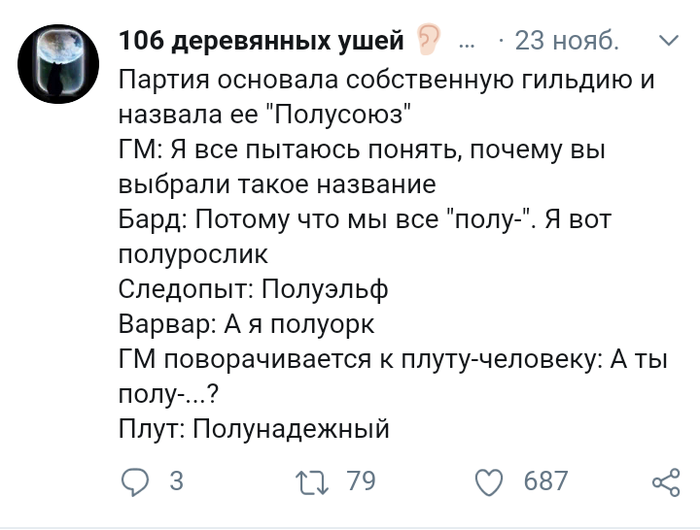Click the word "полурослик" in the tweet
Screen dimensions: 700x530
click(x=194, y=254)
